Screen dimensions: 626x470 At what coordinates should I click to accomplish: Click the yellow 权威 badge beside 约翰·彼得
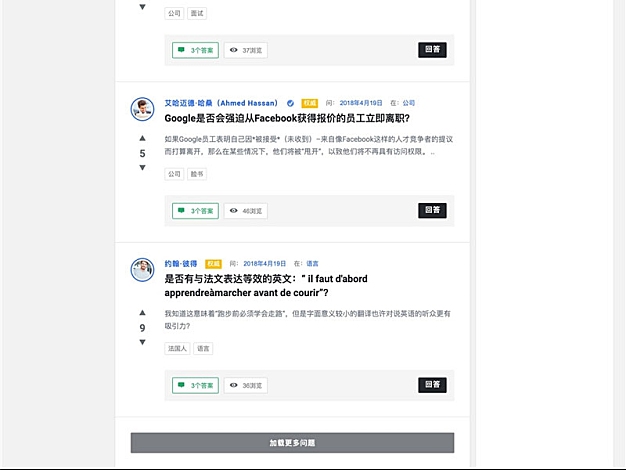[x=213, y=264]
